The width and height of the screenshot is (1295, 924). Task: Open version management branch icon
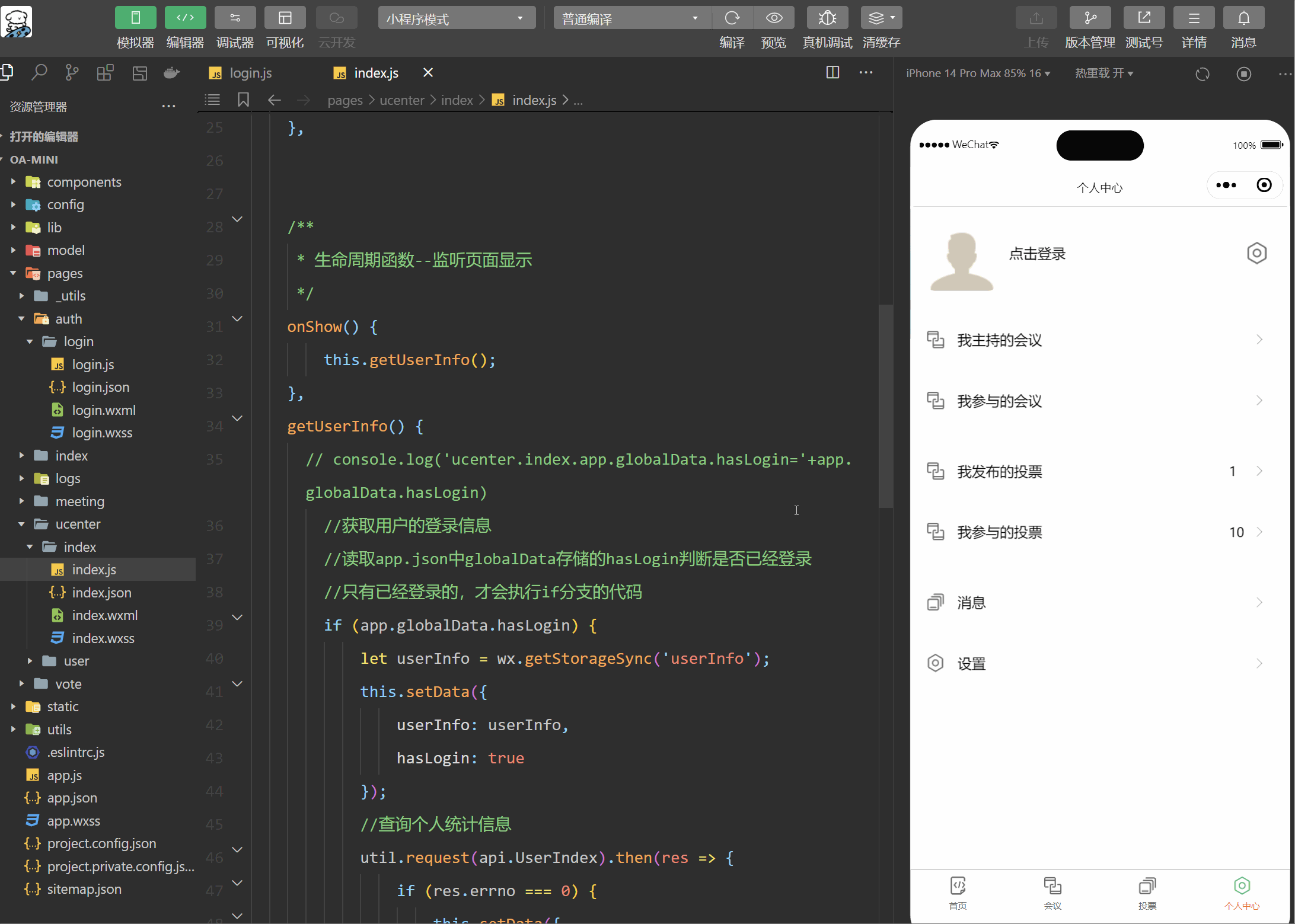tap(1090, 18)
